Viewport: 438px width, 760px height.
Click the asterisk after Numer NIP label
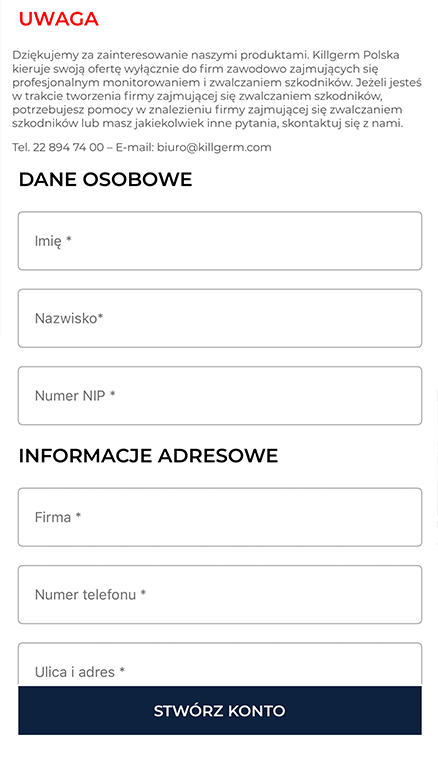pyautogui.click(x=112, y=394)
